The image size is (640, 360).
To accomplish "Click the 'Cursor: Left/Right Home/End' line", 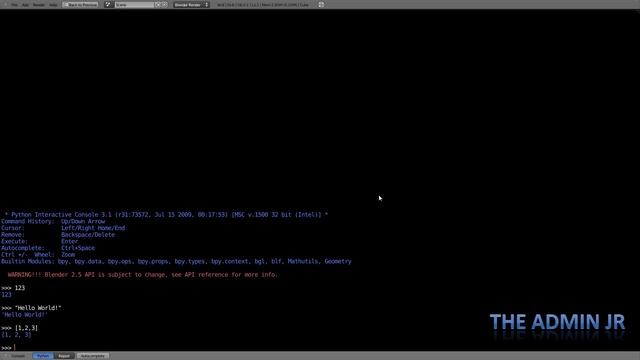I will tap(63, 228).
